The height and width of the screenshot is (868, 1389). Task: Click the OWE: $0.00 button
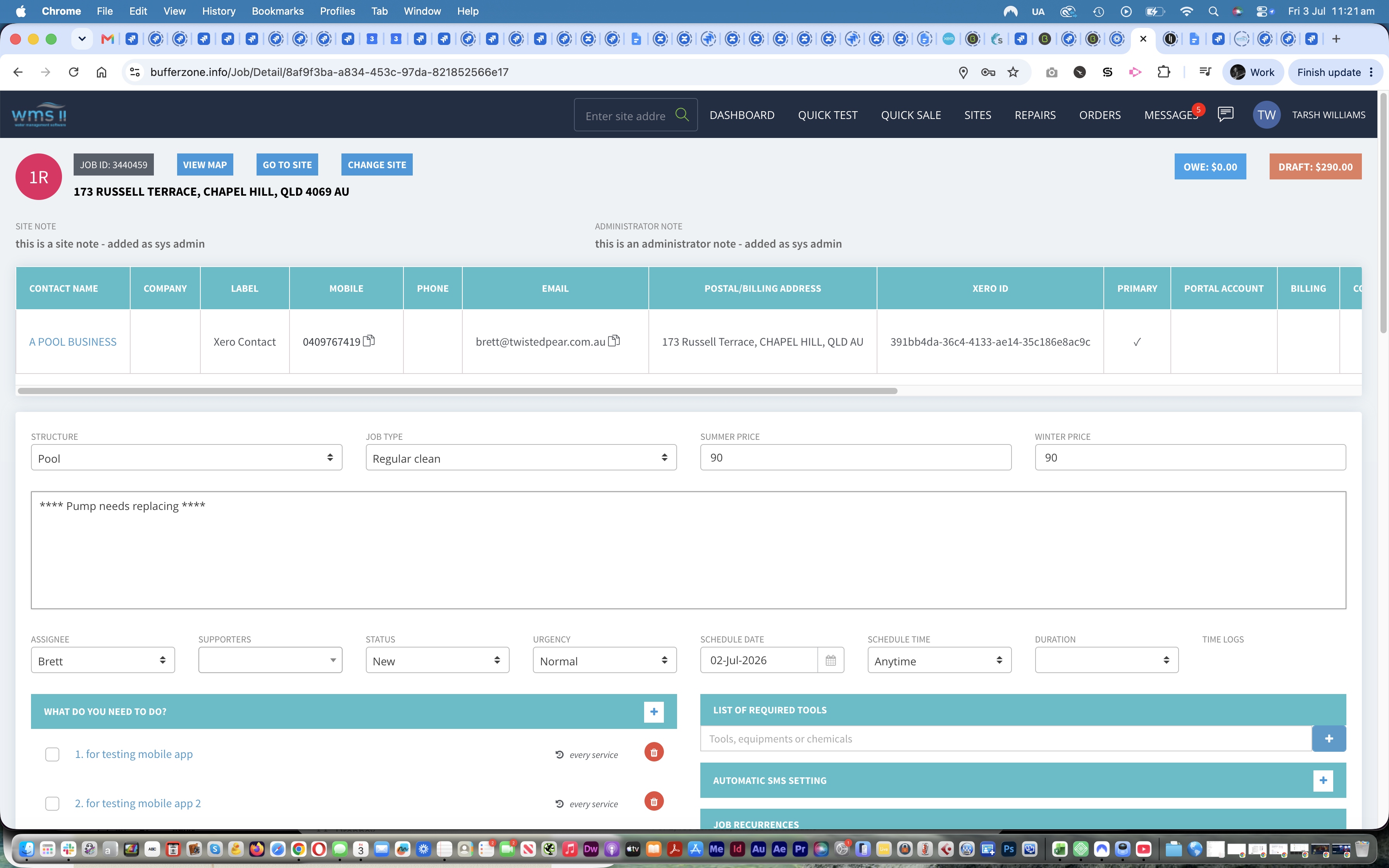(1210, 167)
